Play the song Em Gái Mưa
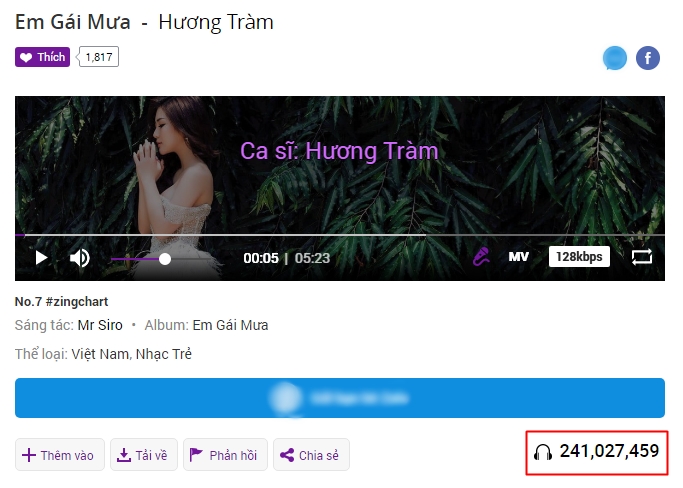Viewport: 683px width, 488px height. pyautogui.click(x=41, y=258)
